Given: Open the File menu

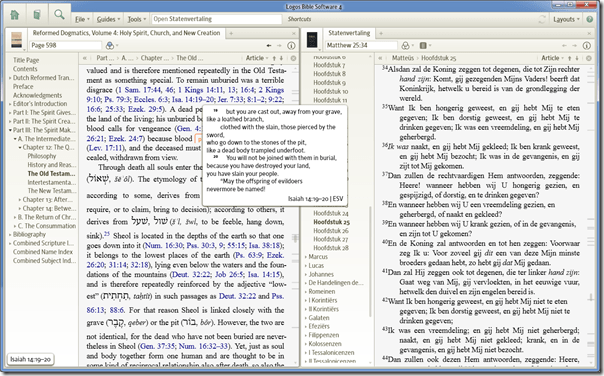Looking at the screenshot, I should click(x=82, y=19).
